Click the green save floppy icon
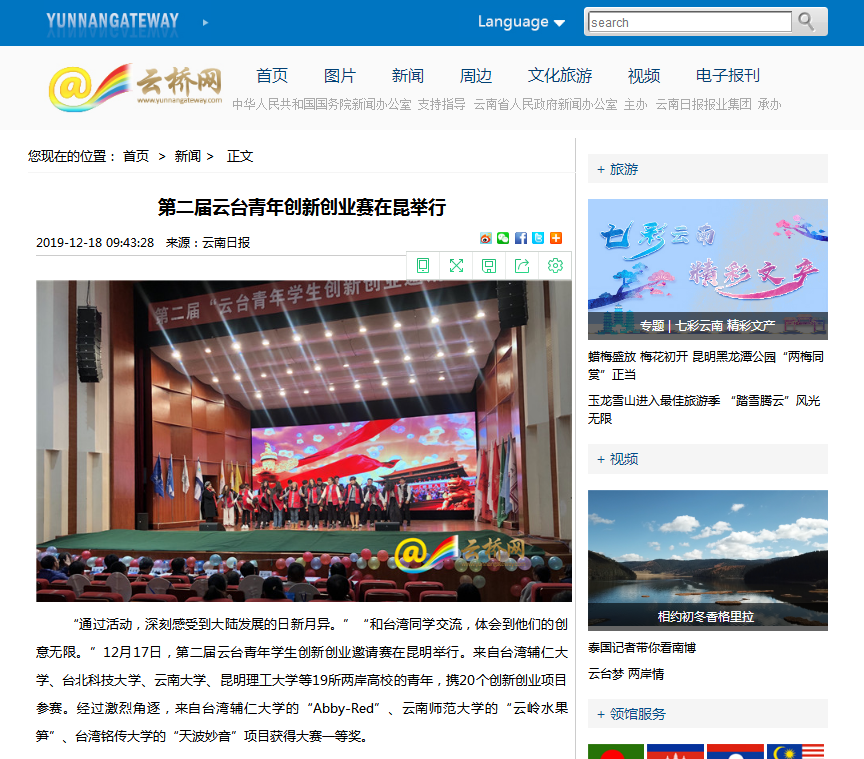The image size is (864, 759). 489,265
